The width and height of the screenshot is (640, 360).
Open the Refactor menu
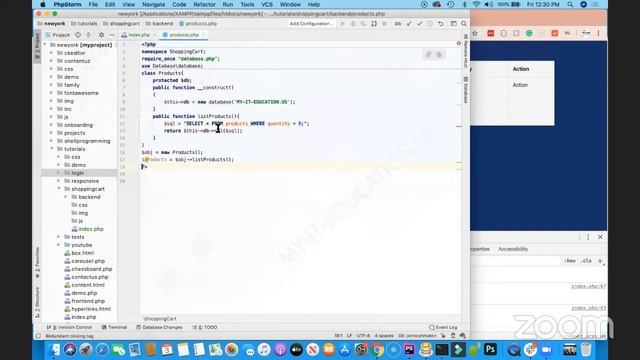coord(204,4)
